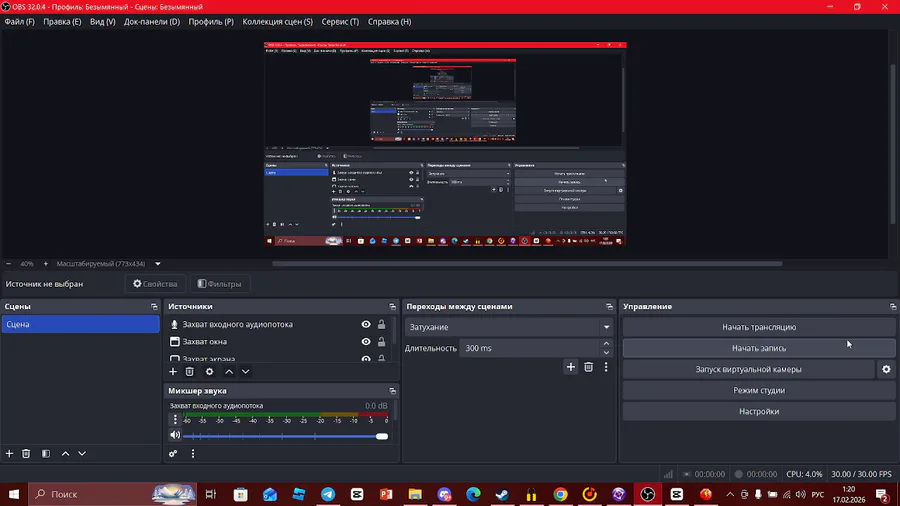Toggle visibility of Захват входного аудиопотока
Viewport: 900px width, 506px height.
tap(366, 324)
